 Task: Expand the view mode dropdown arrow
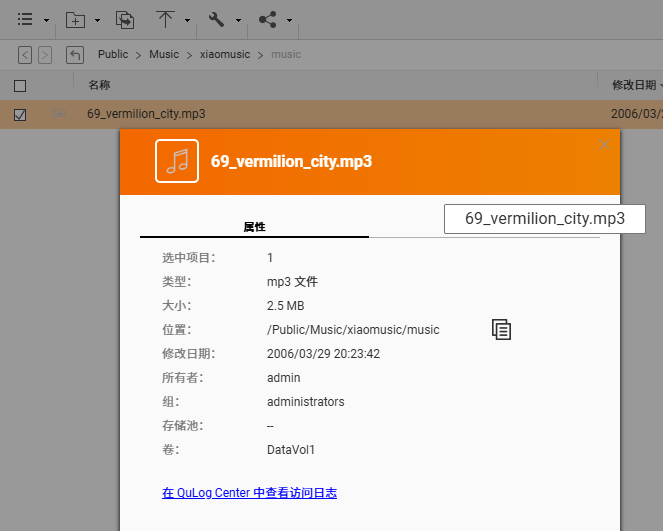point(46,20)
